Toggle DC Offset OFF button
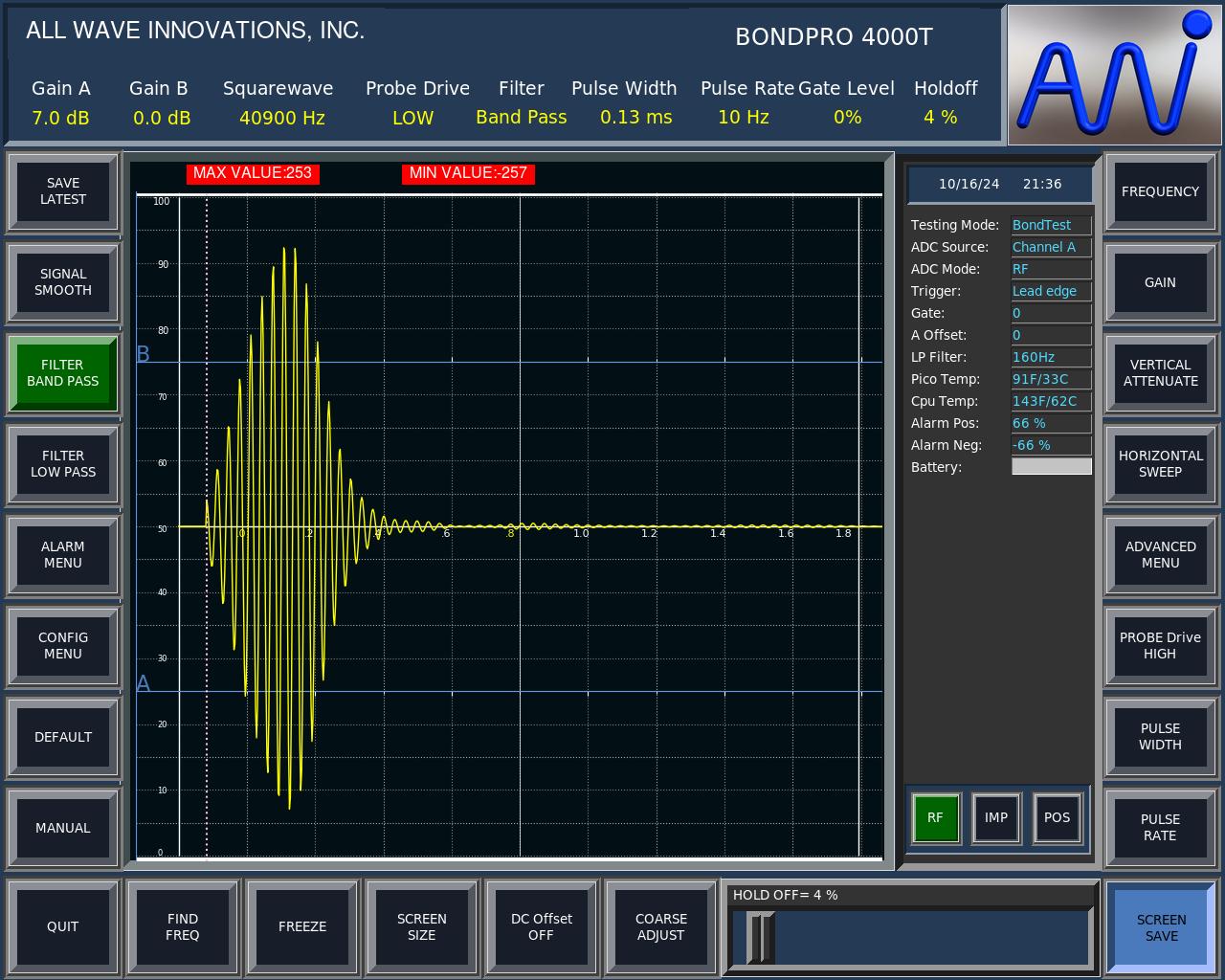This screenshot has width=1225, height=980. [x=542, y=926]
